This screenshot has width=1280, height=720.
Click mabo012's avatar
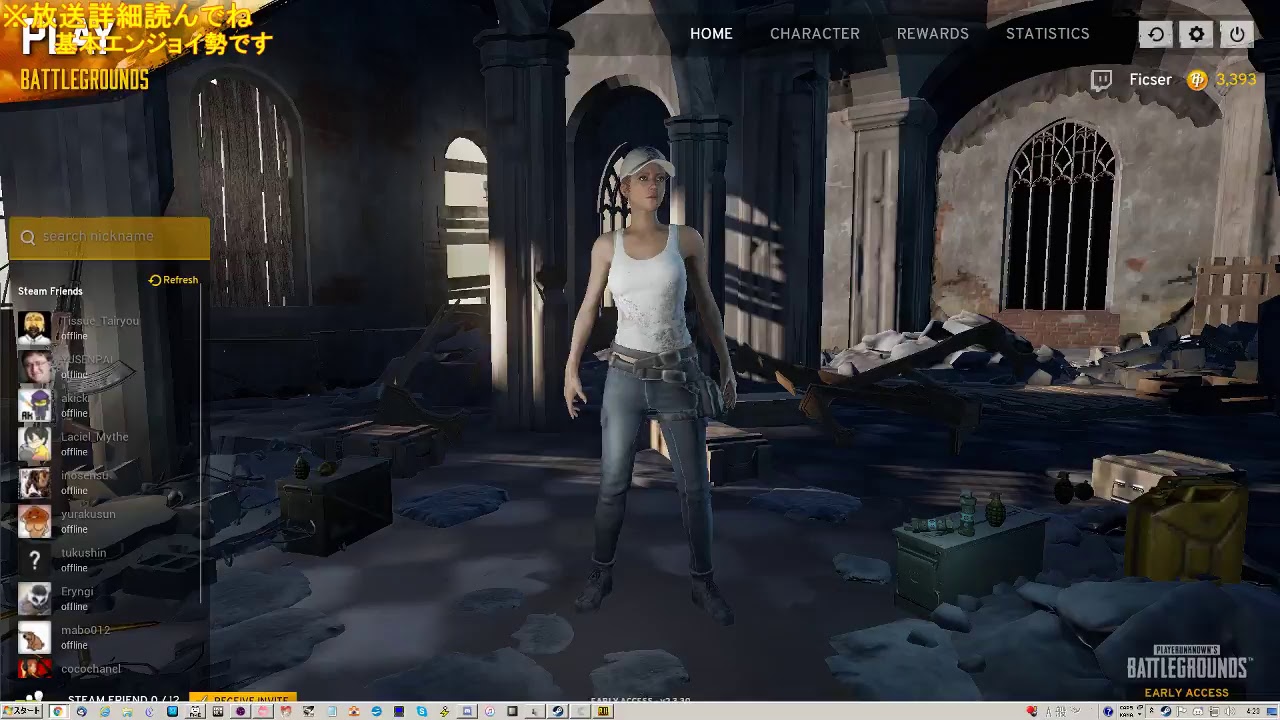(34, 637)
